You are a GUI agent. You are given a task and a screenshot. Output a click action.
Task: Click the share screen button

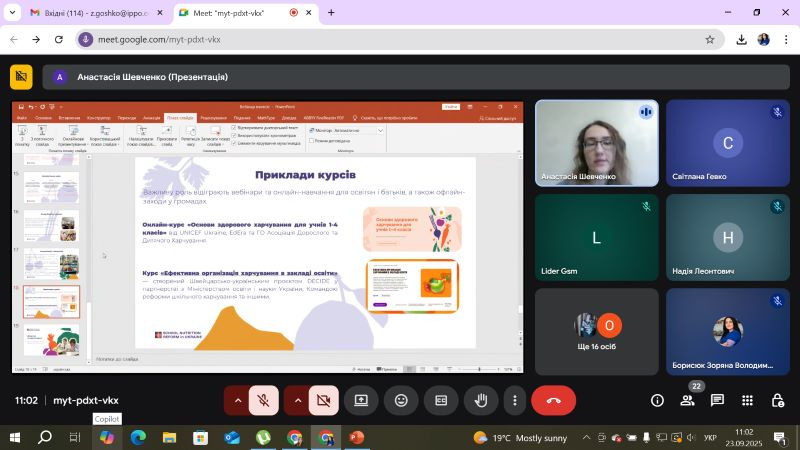tap(361, 400)
